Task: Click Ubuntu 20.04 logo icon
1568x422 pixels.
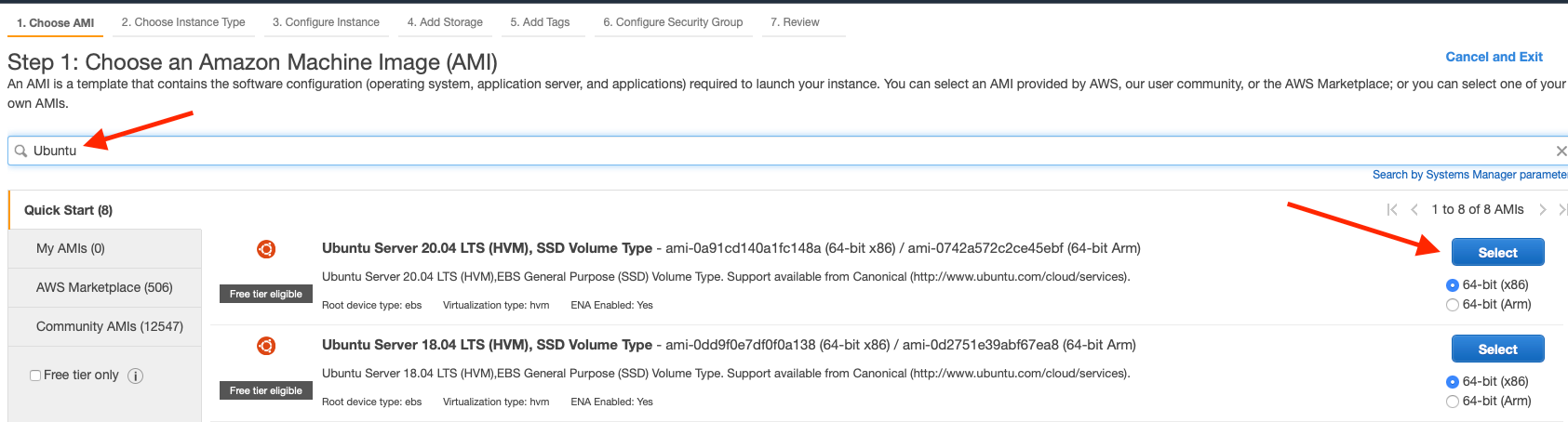Action: (x=266, y=249)
